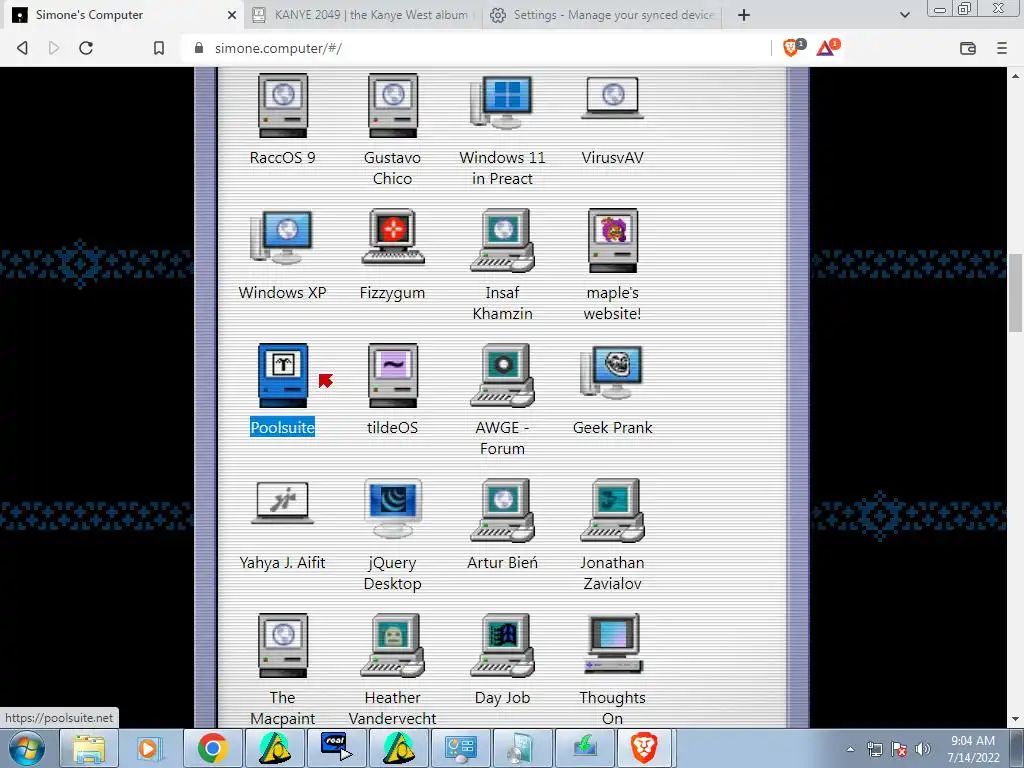
Task: Show hidden tray icons arrow
Action: 850,749
